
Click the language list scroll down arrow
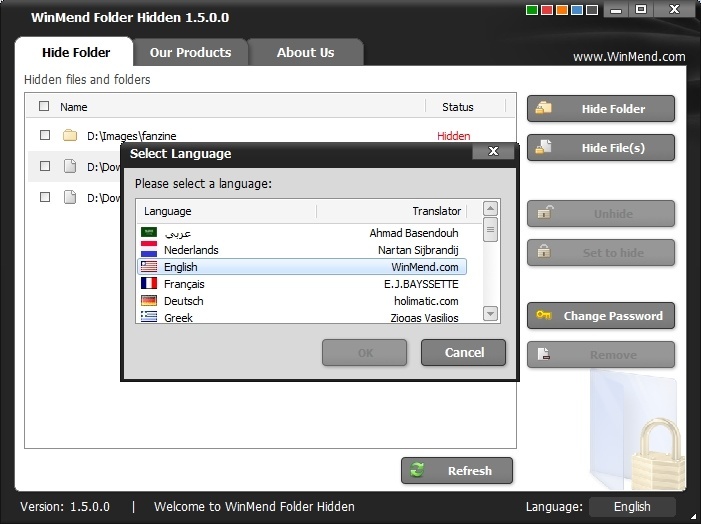coord(490,313)
